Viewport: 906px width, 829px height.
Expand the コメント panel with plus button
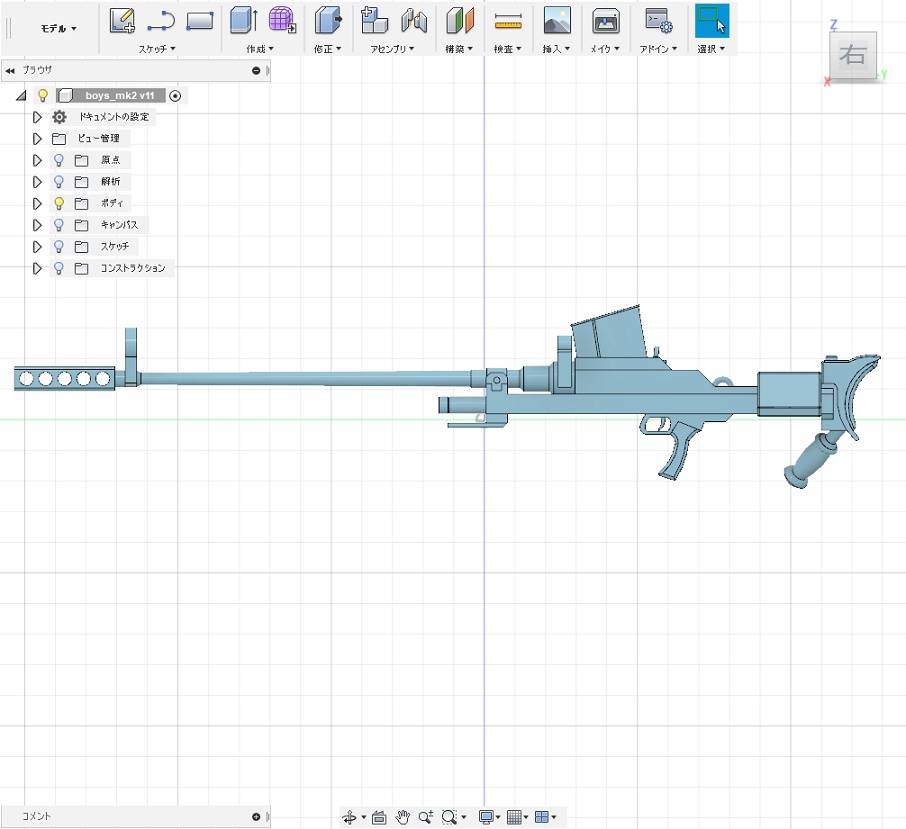click(256, 817)
